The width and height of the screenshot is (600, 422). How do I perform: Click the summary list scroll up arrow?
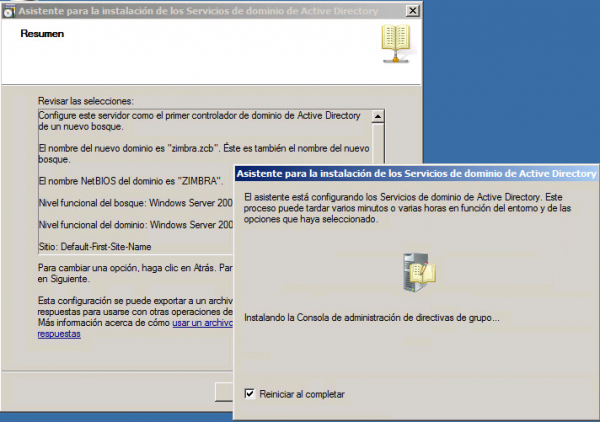click(x=378, y=116)
